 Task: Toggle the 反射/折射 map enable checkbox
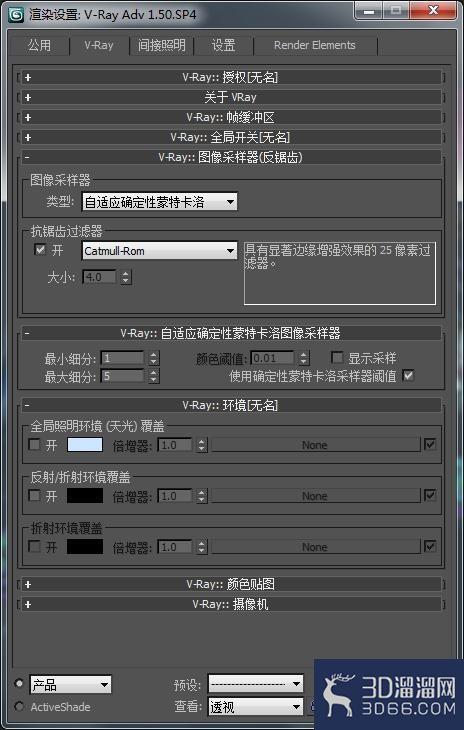430,496
